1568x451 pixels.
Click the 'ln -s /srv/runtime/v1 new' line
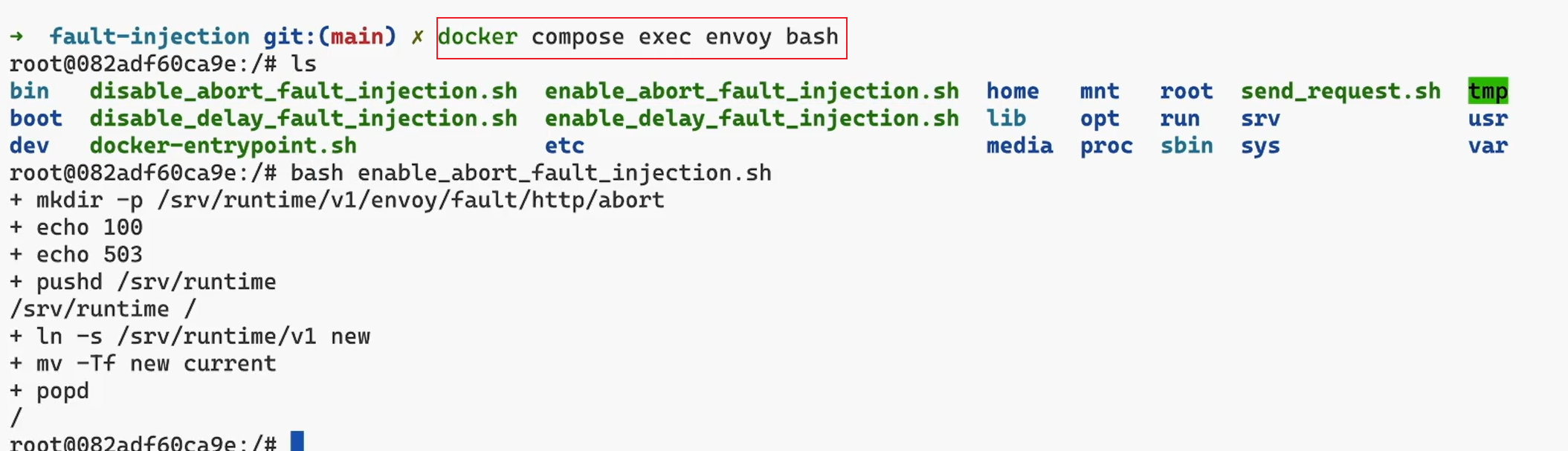[x=190, y=337]
